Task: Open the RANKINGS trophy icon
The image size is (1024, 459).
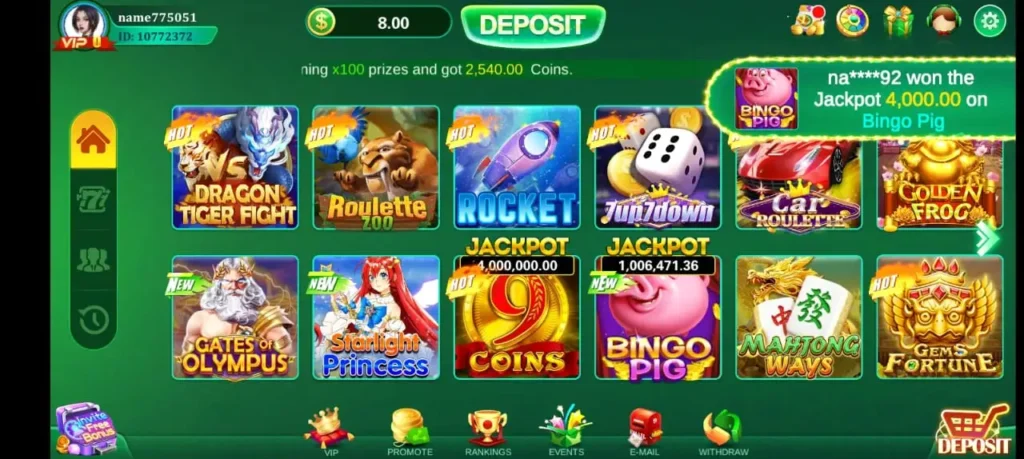Action: (x=488, y=432)
